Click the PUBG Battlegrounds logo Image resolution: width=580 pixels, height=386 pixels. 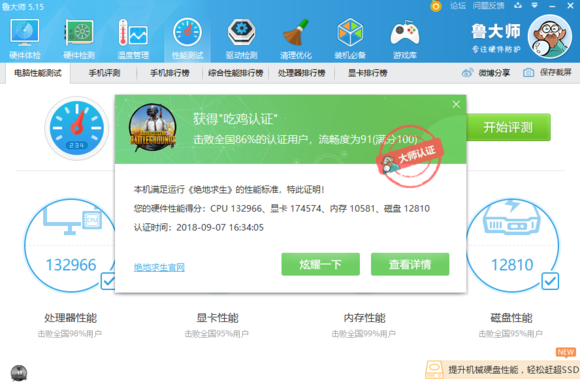tap(152, 128)
